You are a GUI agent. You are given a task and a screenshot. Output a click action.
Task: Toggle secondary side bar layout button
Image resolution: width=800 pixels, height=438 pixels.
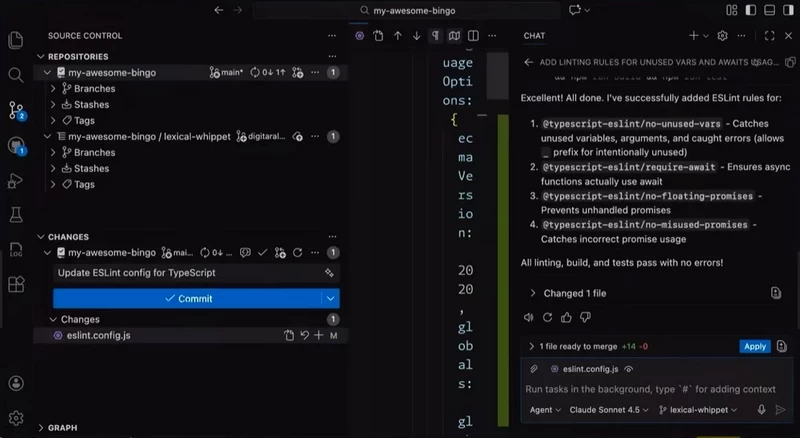click(788, 10)
